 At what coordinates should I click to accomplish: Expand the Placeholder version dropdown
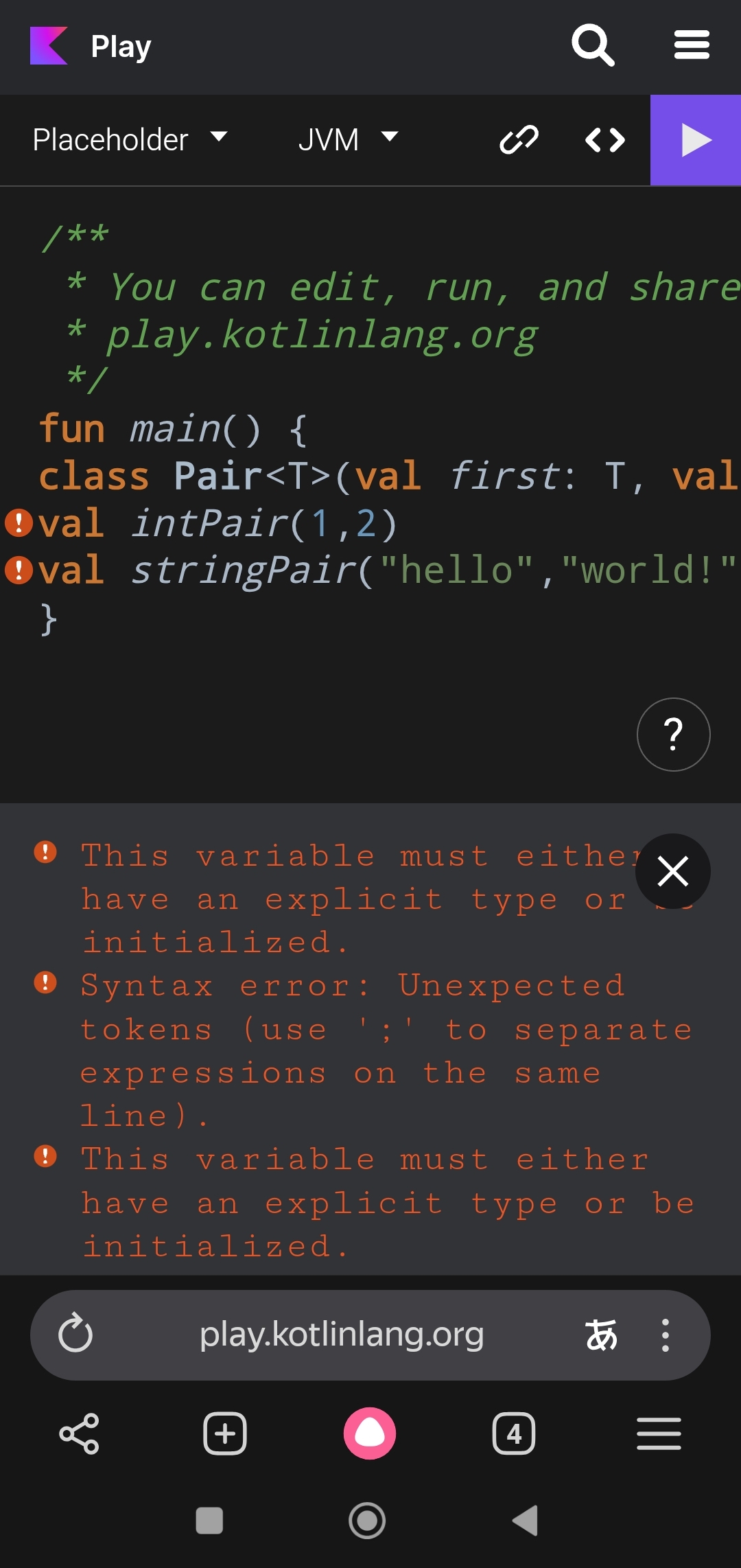(x=130, y=139)
